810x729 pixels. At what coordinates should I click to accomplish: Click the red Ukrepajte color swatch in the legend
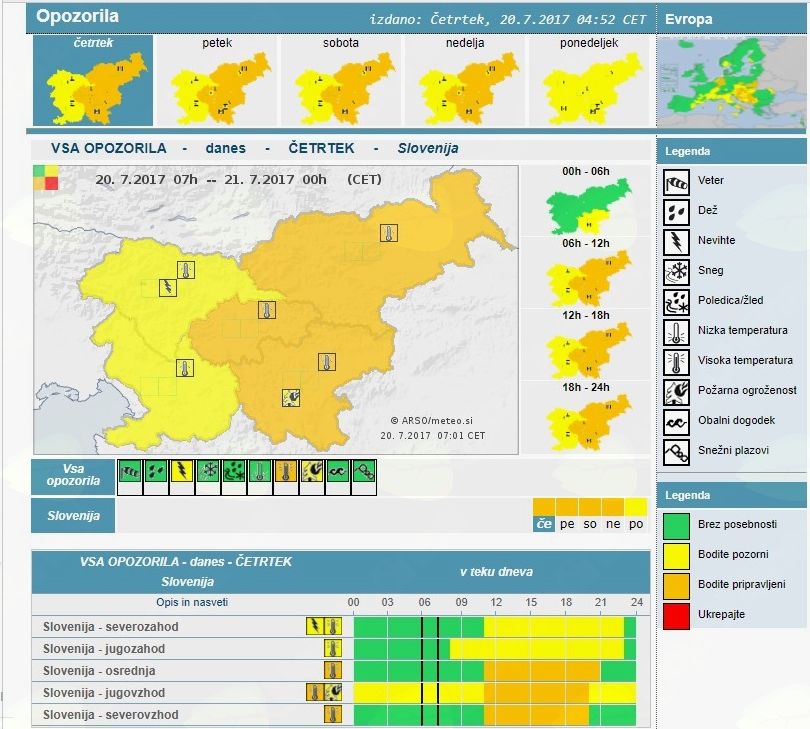pyautogui.click(x=676, y=614)
